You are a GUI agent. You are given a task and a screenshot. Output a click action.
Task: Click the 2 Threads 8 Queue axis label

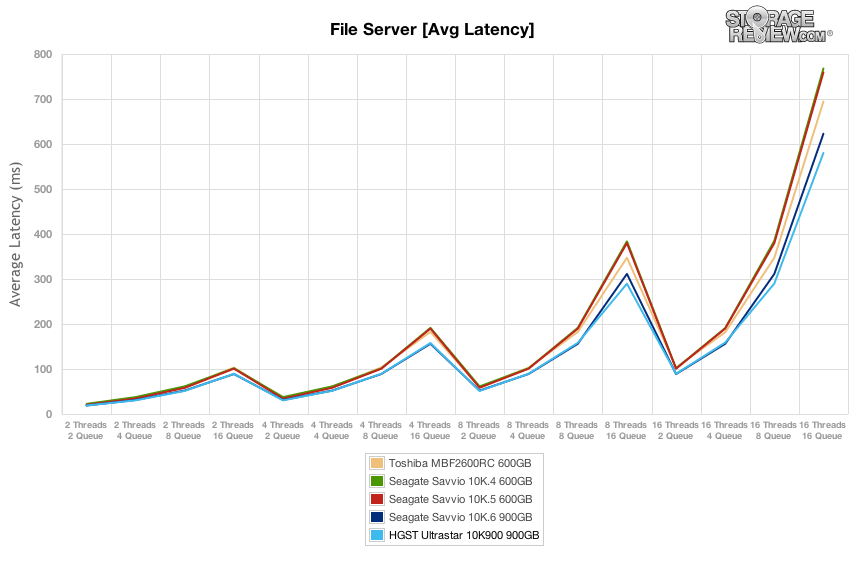click(x=184, y=430)
